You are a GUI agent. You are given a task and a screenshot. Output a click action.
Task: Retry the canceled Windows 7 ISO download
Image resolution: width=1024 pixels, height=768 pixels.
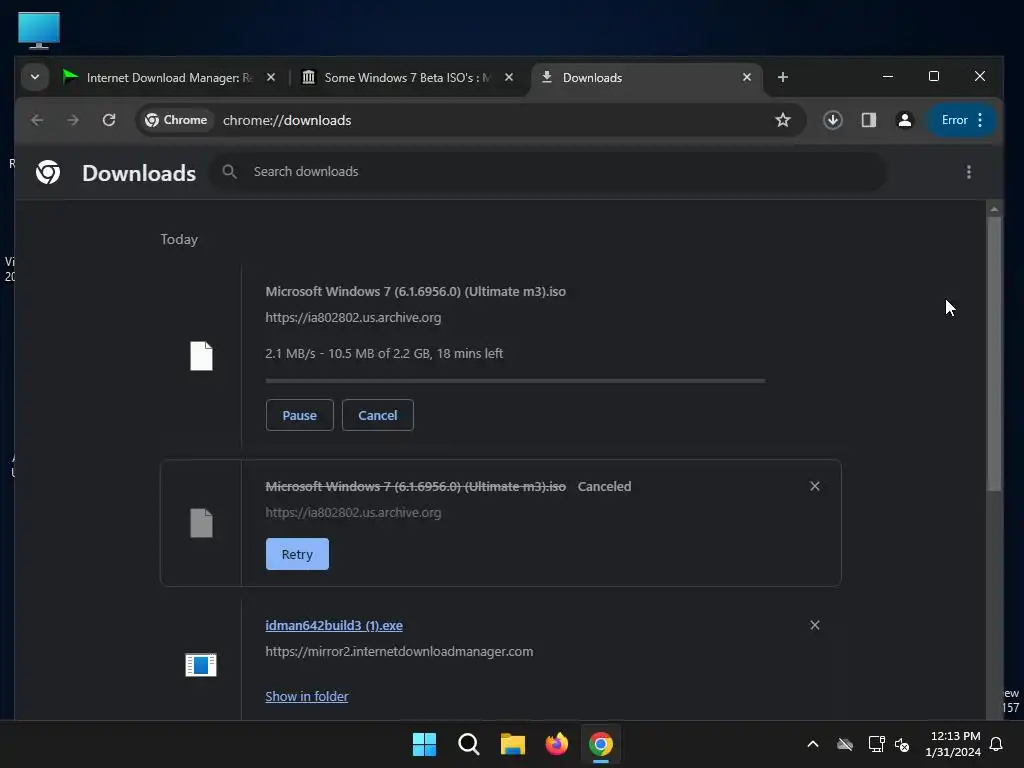click(x=297, y=554)
